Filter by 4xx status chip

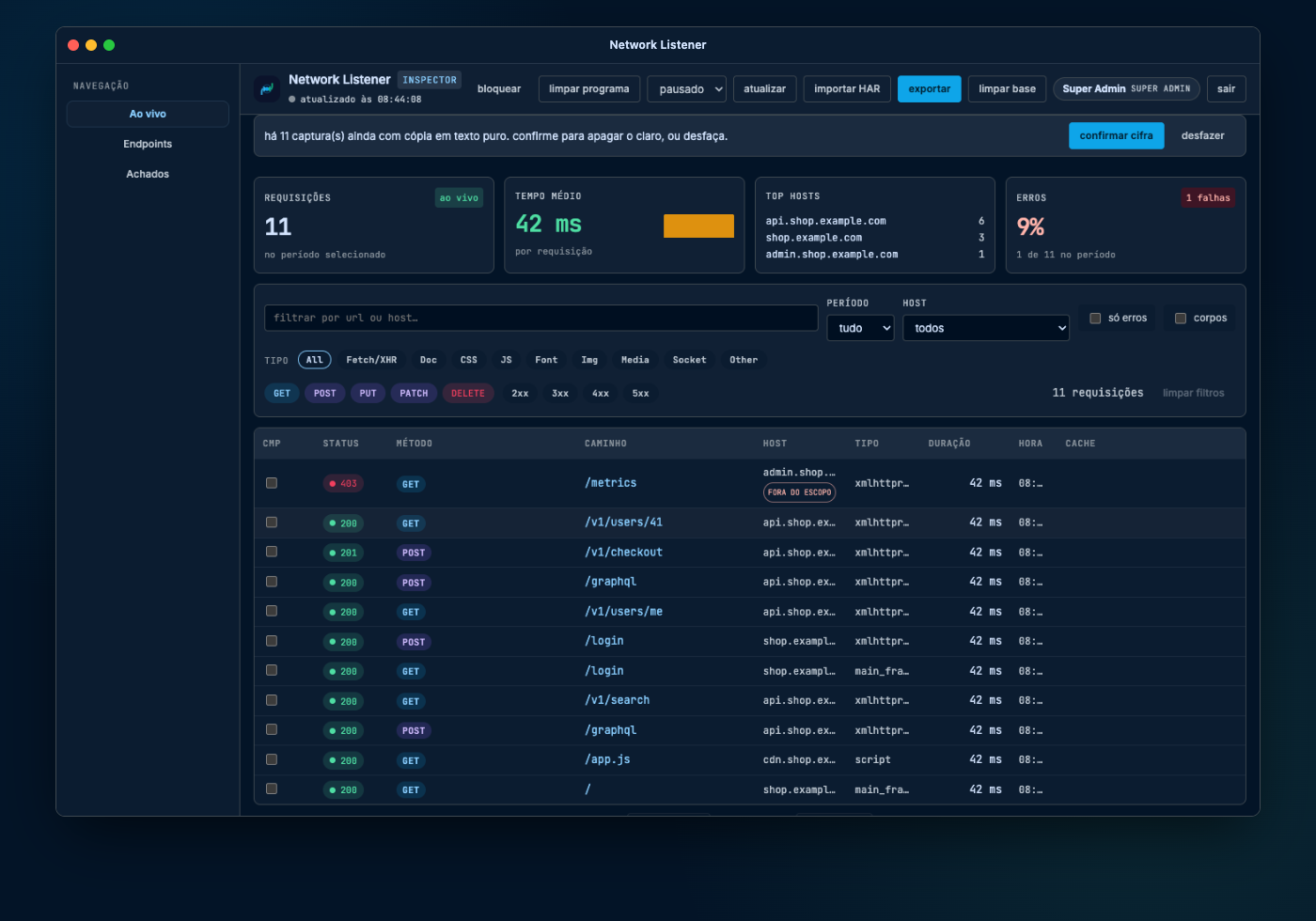pos(601,394)
